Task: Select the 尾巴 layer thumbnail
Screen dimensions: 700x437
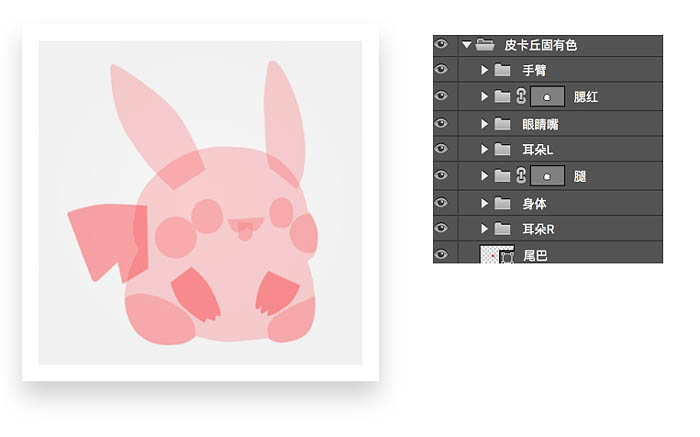Action: point(497,254)
